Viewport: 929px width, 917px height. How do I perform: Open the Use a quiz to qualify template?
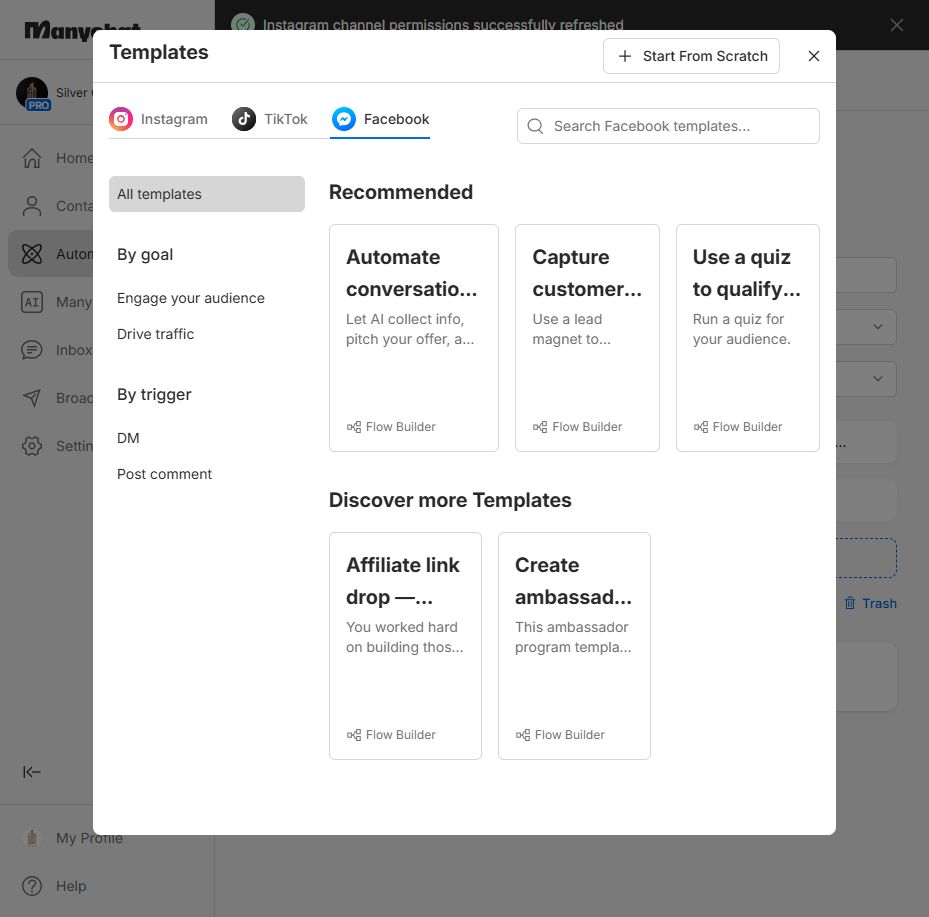[x=748, y=338]
